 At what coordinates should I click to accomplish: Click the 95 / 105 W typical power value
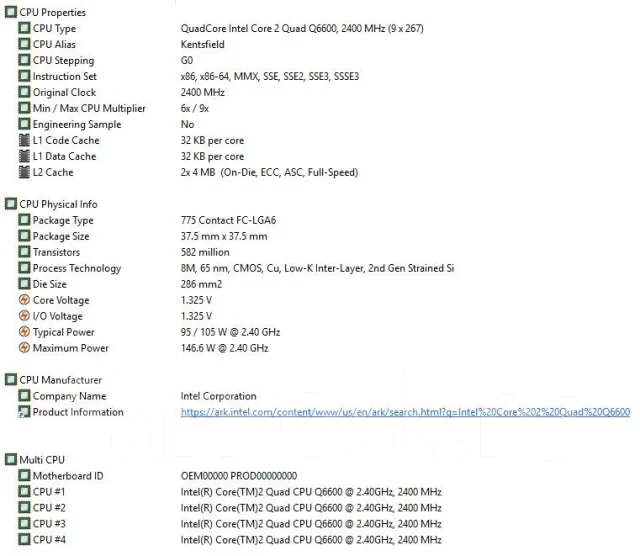(x=230, y=332)
